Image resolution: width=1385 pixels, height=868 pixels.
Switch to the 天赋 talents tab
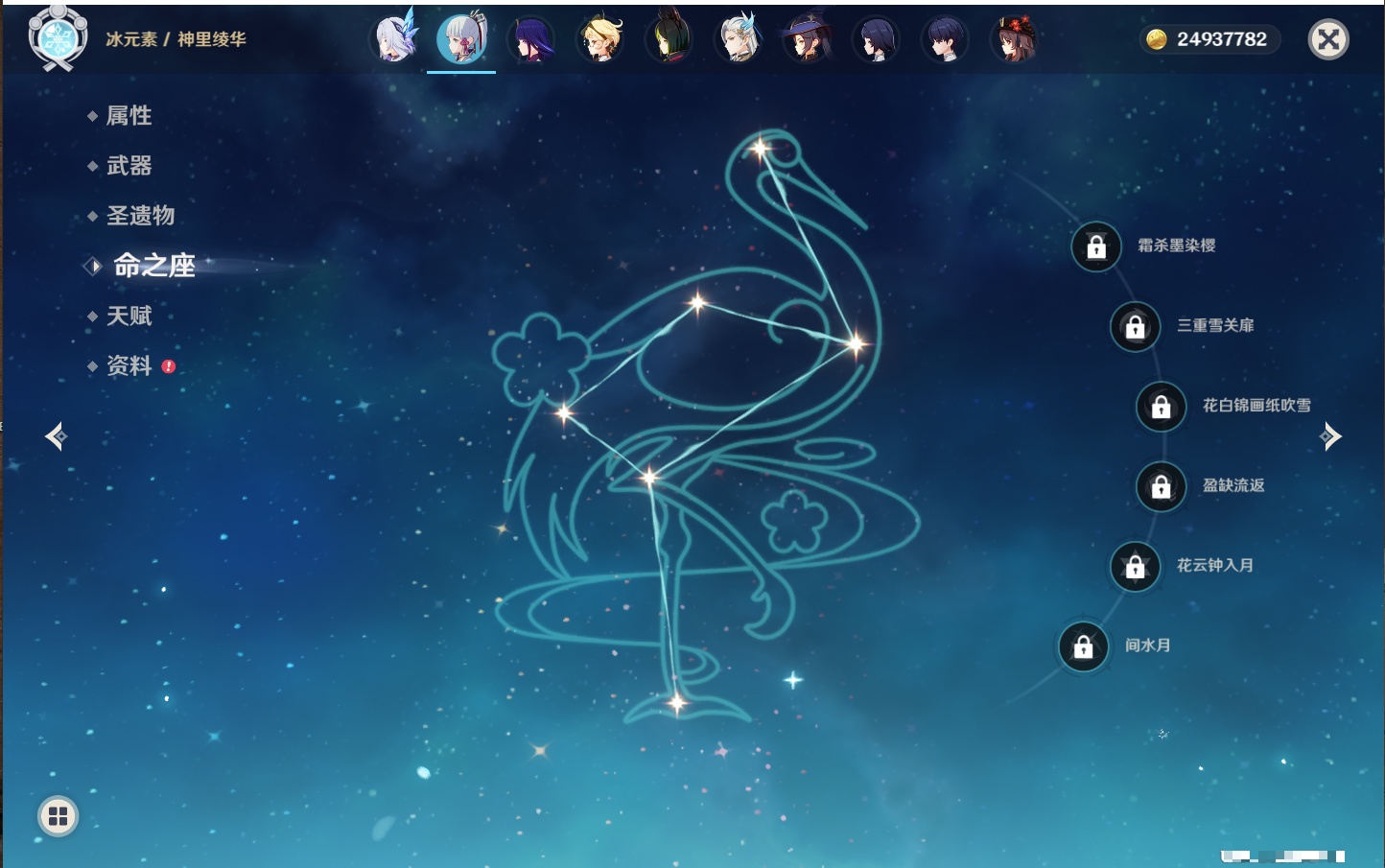coord(129,317)
